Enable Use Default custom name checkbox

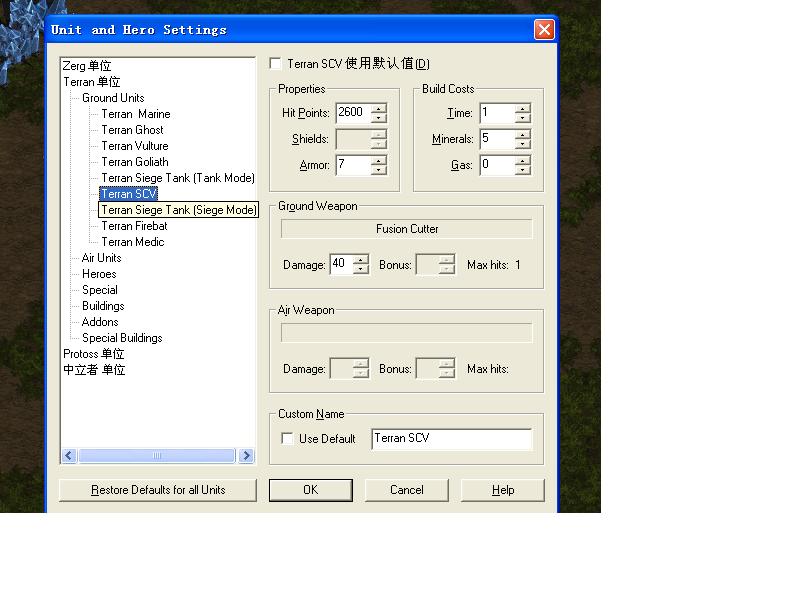(x=288, y=439)
